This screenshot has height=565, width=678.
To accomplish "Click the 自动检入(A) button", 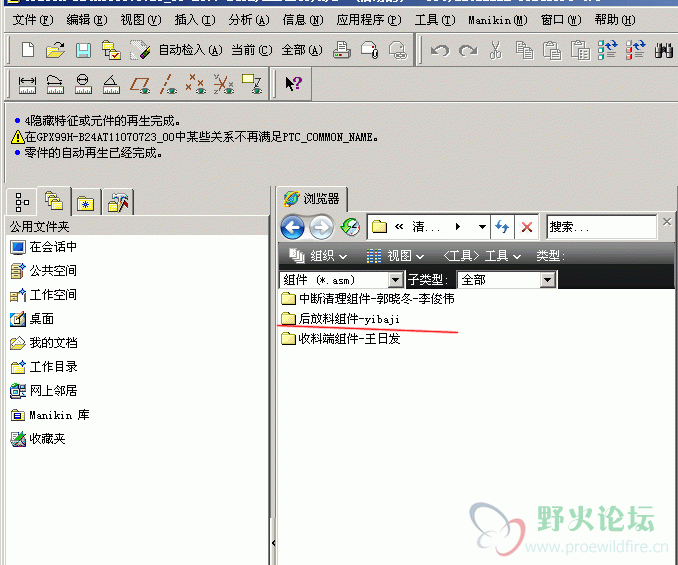I will pos(191,50).
